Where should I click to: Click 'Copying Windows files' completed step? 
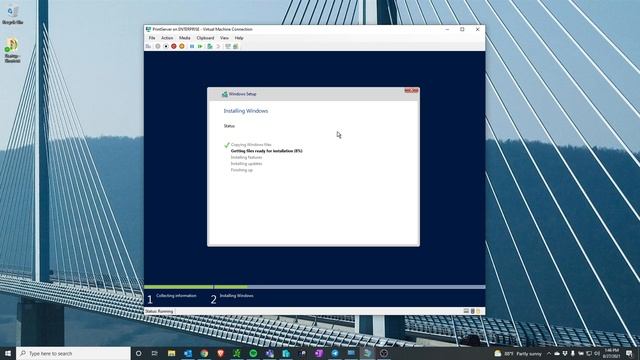point(251,145)
